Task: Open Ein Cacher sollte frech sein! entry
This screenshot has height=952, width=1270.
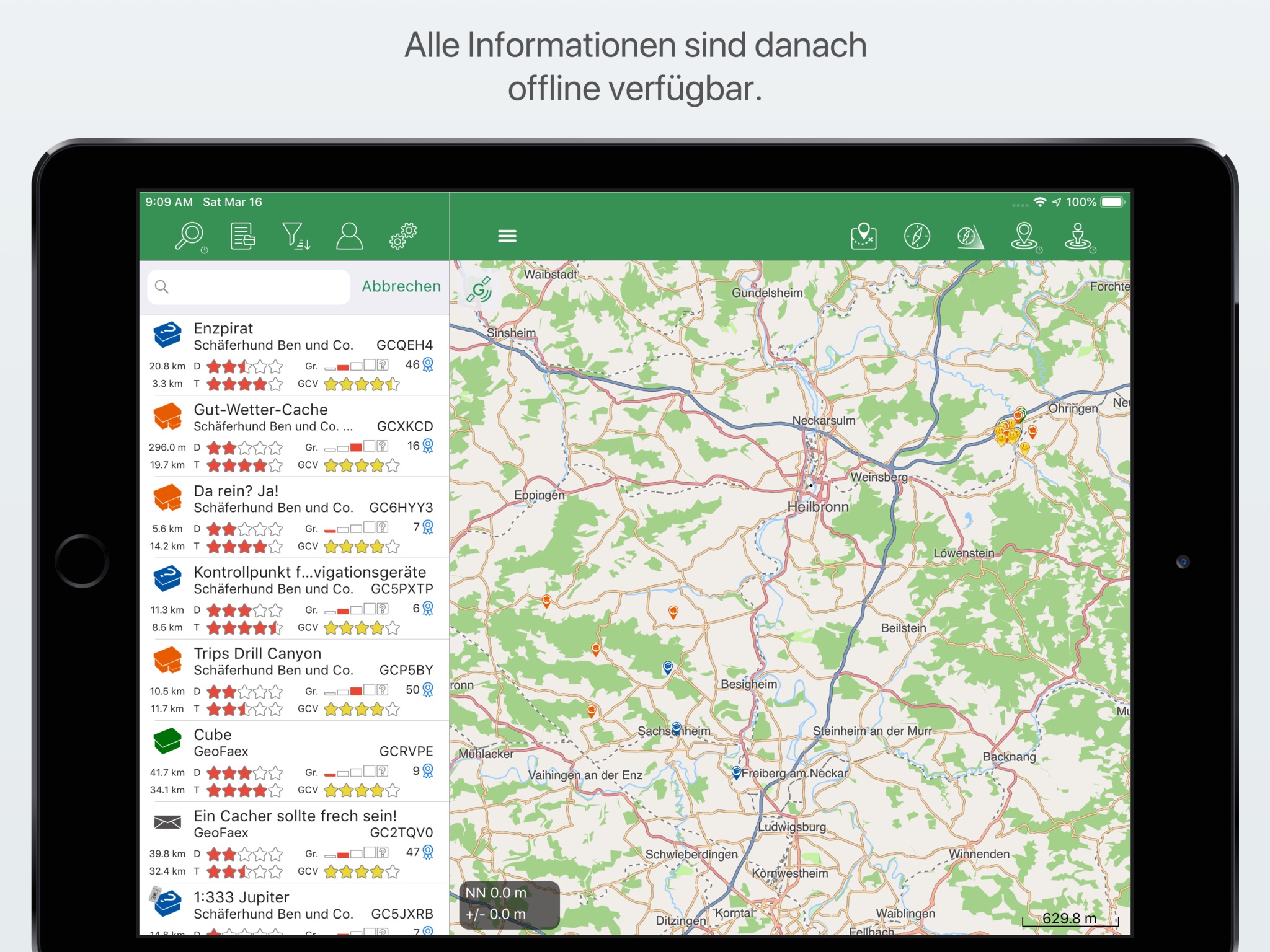Action: (294, 842)
